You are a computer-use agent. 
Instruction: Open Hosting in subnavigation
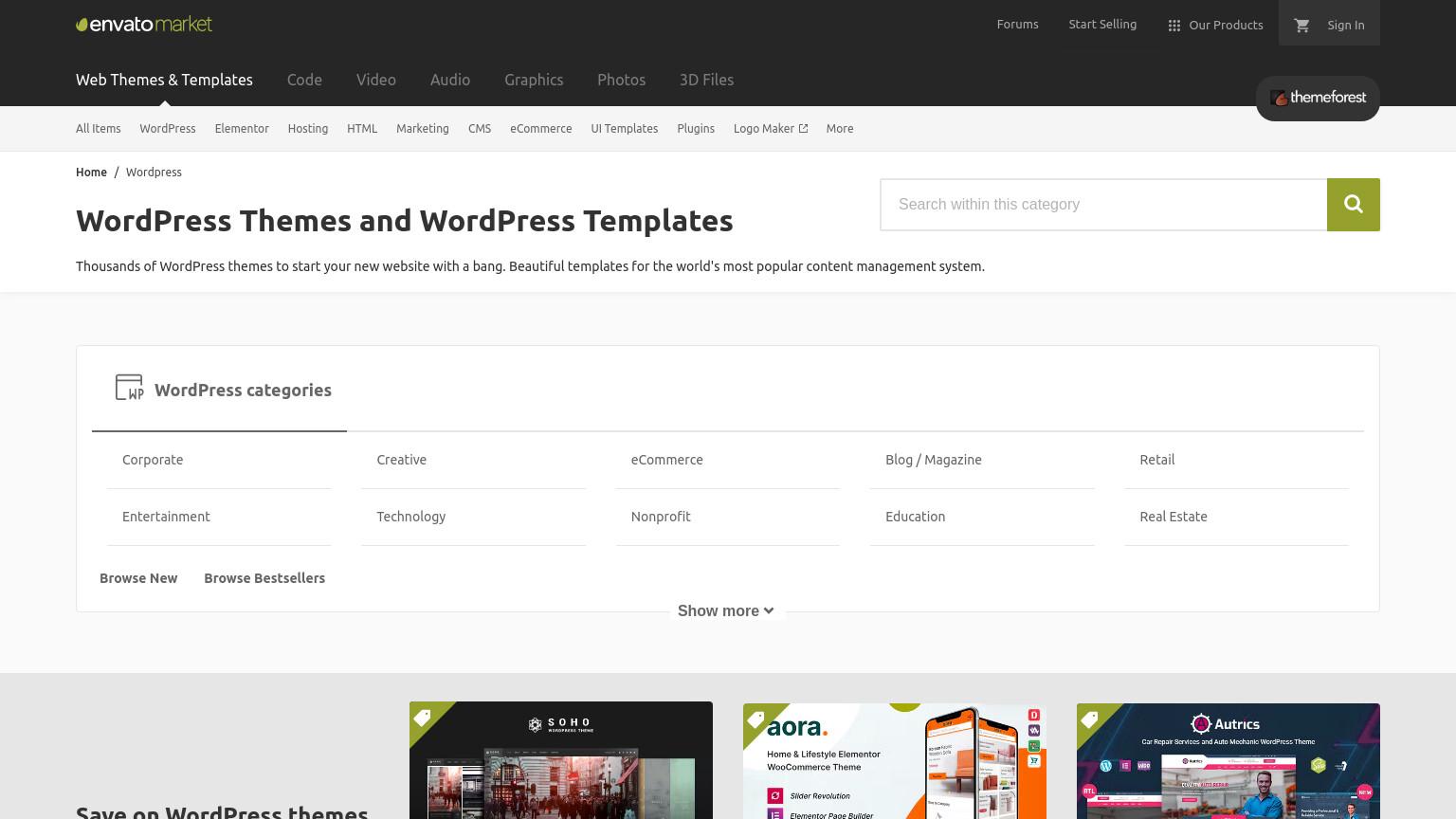[x=308, y=129]
